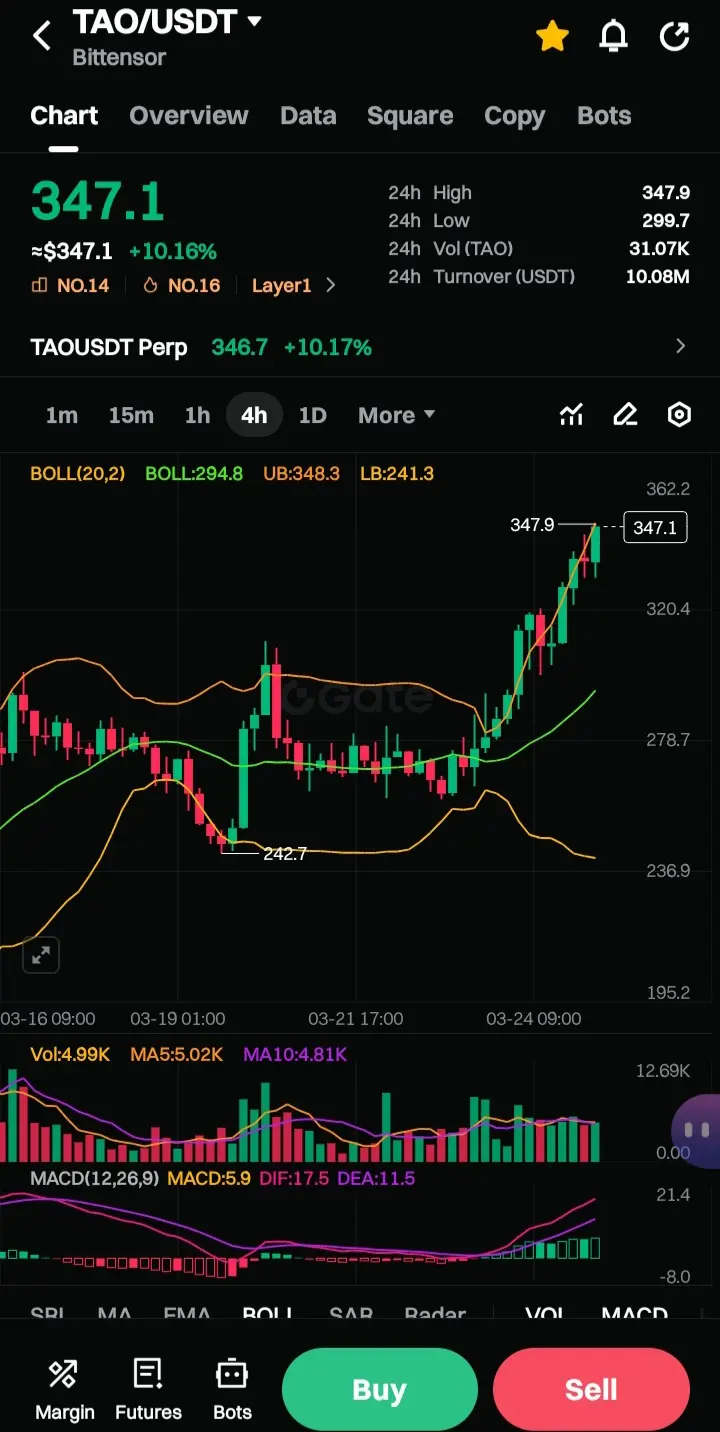The width and height of the screenshot is (720, 1432).
Task: Open the drawing pencil tool icon
Action: [625, 415]
